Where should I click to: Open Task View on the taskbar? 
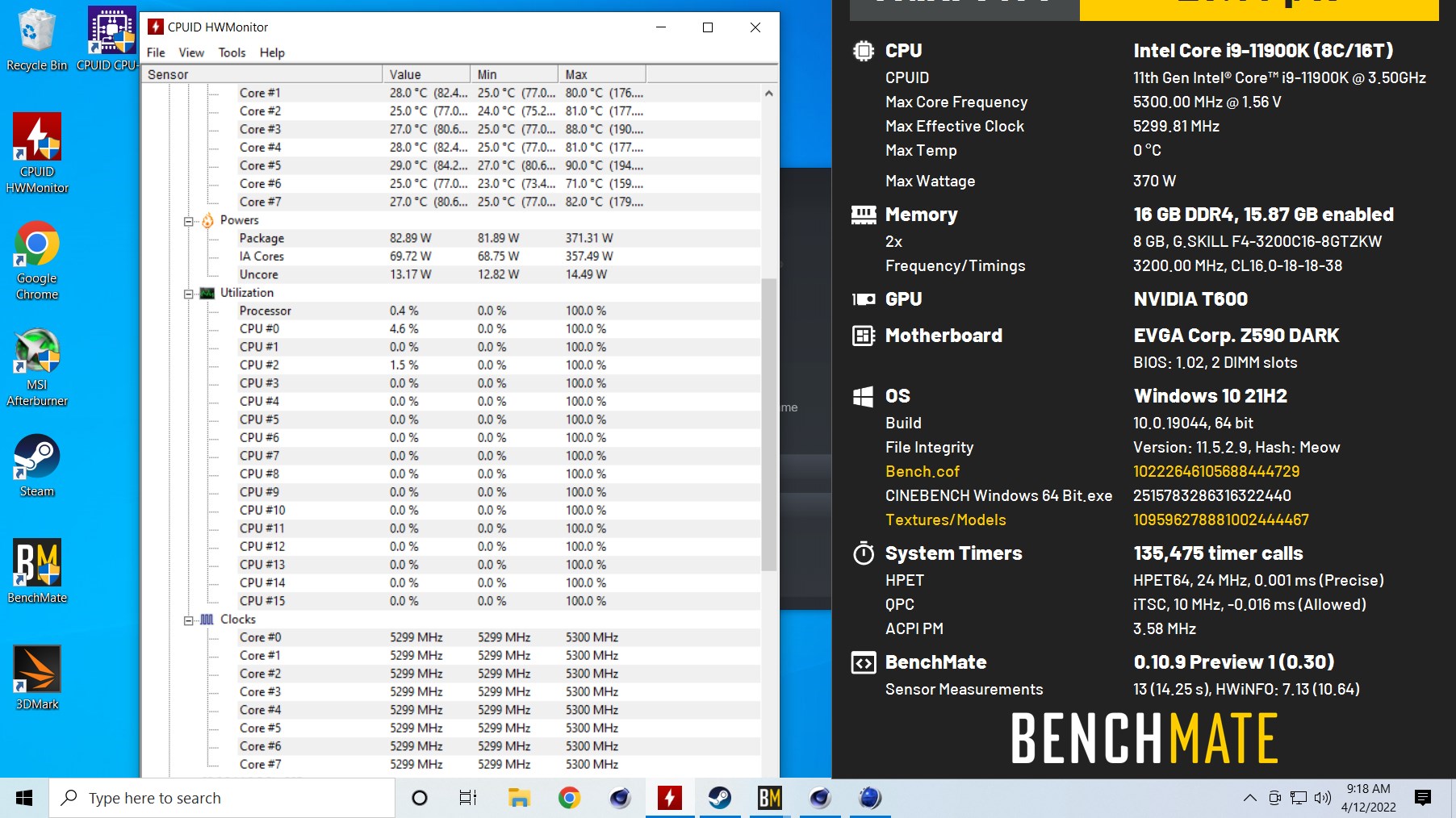coord(468,798)
